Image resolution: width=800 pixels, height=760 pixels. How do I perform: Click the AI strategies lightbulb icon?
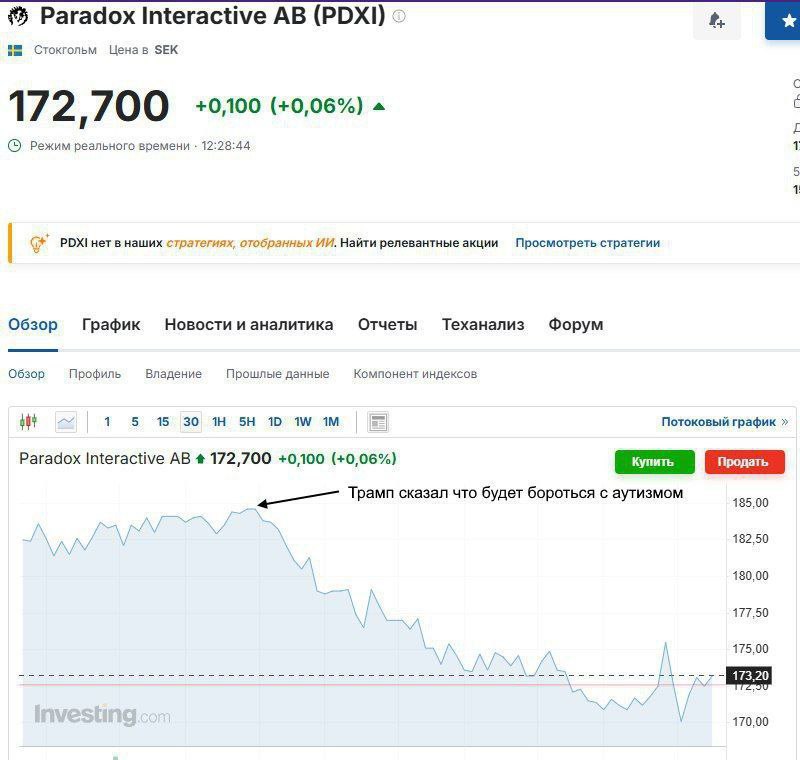pos(39,243)
